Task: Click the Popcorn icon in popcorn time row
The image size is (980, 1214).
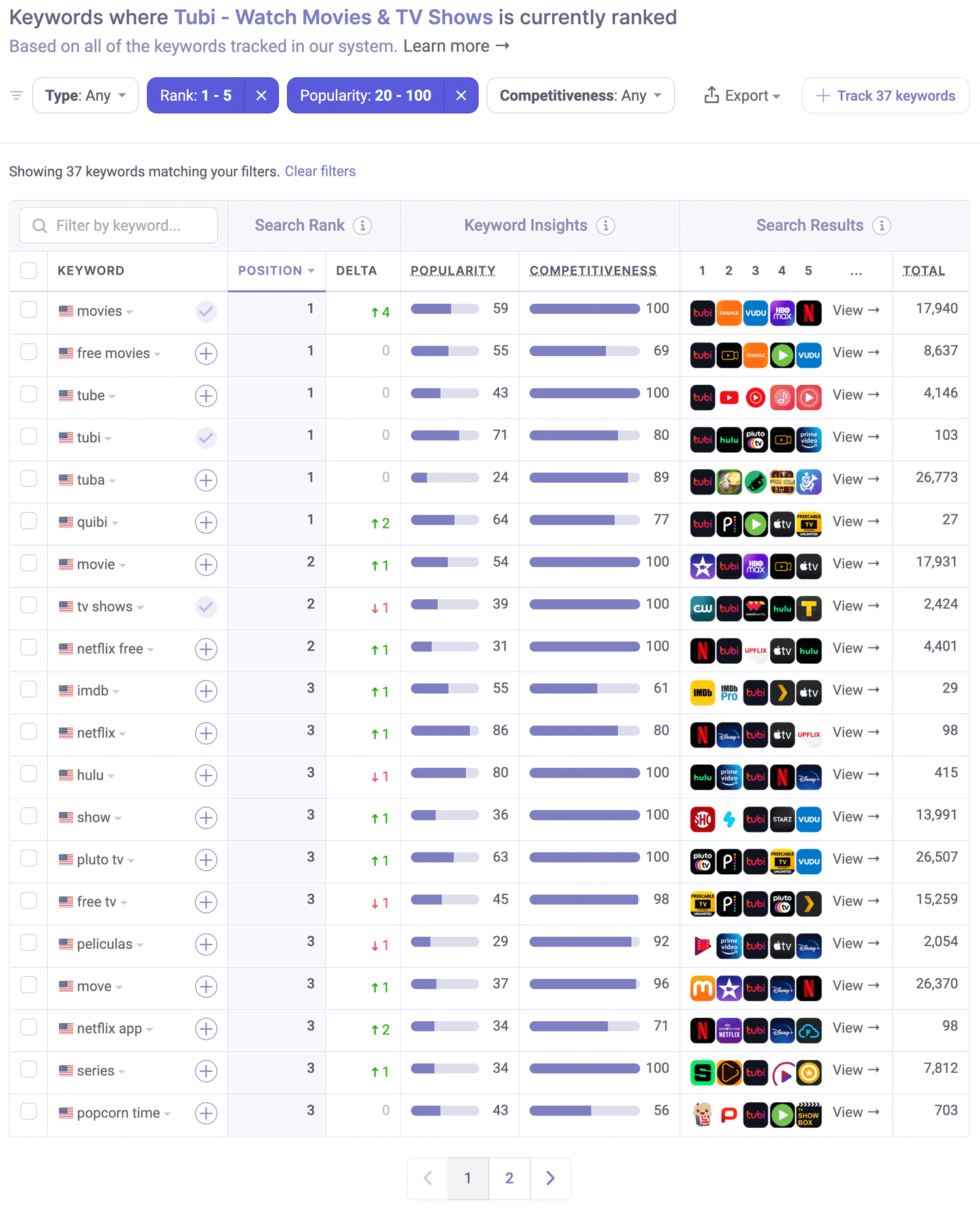Action: pyautogui.click(x=702, y=1114)
